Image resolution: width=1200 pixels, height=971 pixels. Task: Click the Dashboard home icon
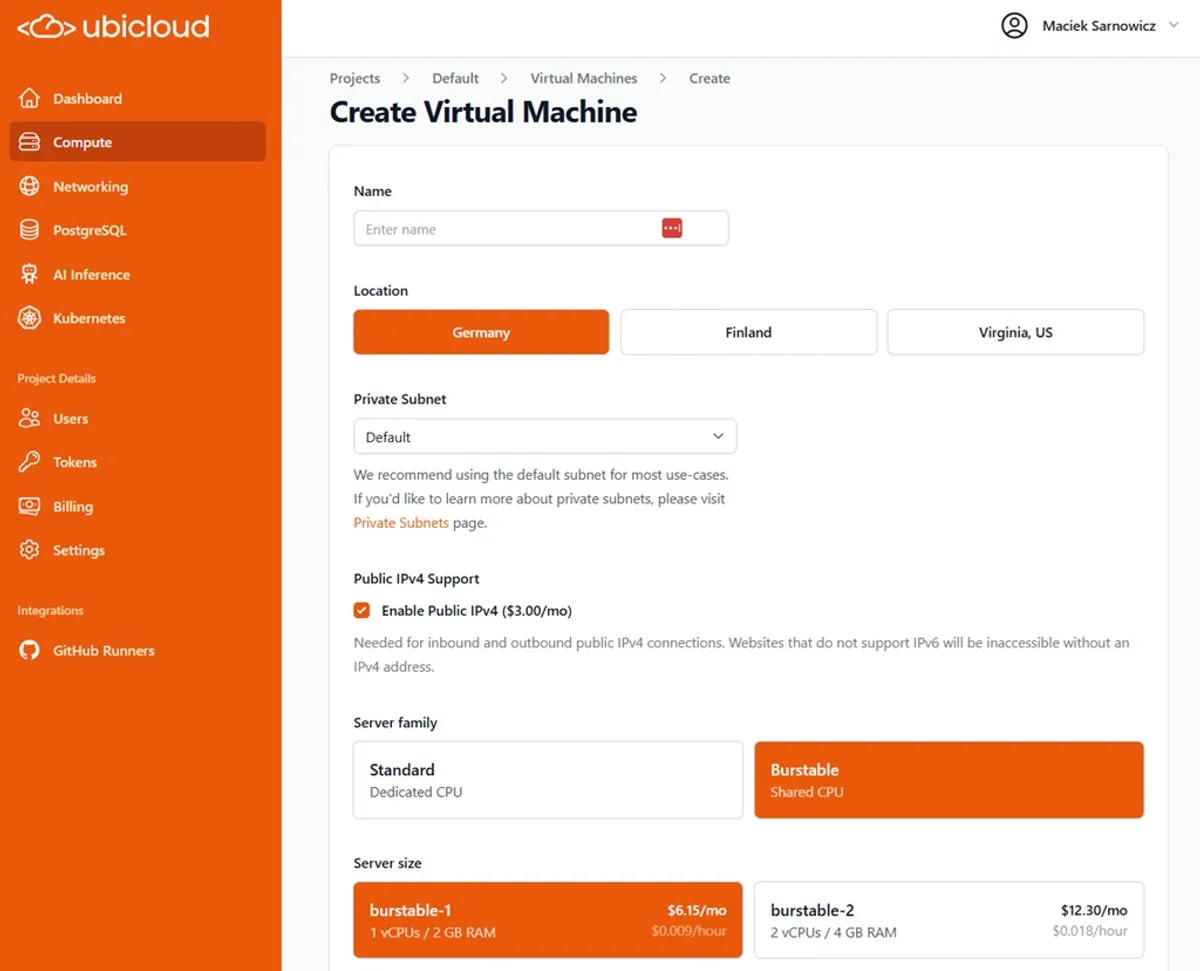[x=29, y=99]
